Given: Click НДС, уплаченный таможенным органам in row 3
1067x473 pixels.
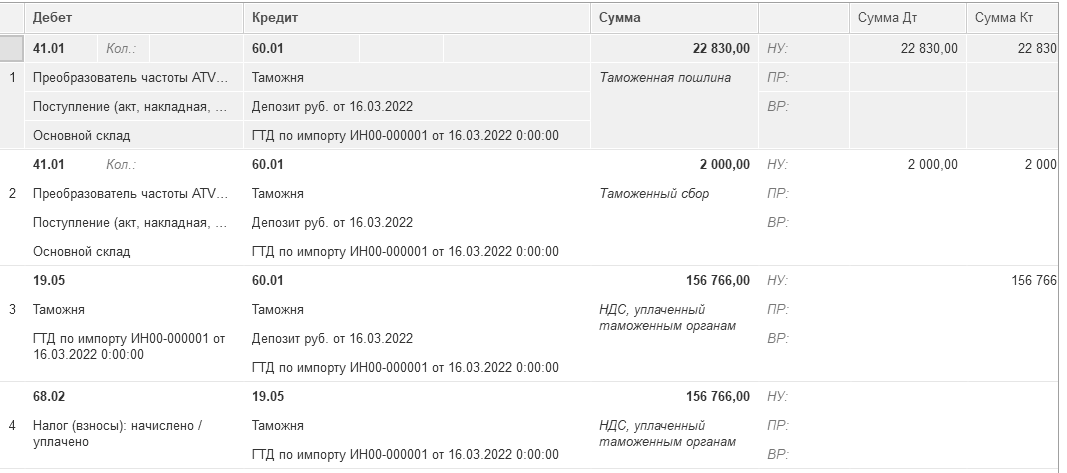Looking at the screenshot, I should [x=667, y=318].
